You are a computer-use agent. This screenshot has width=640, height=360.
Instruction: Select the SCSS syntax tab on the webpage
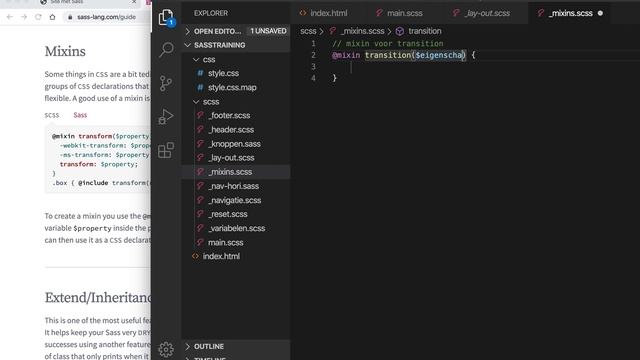point(52,115)
